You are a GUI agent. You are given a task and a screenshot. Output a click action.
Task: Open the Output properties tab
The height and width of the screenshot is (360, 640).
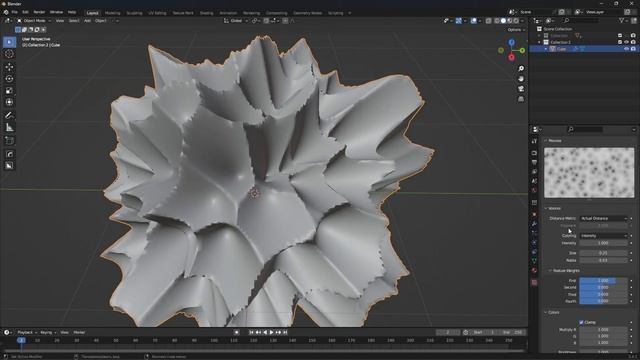click(x=534, y=162)
